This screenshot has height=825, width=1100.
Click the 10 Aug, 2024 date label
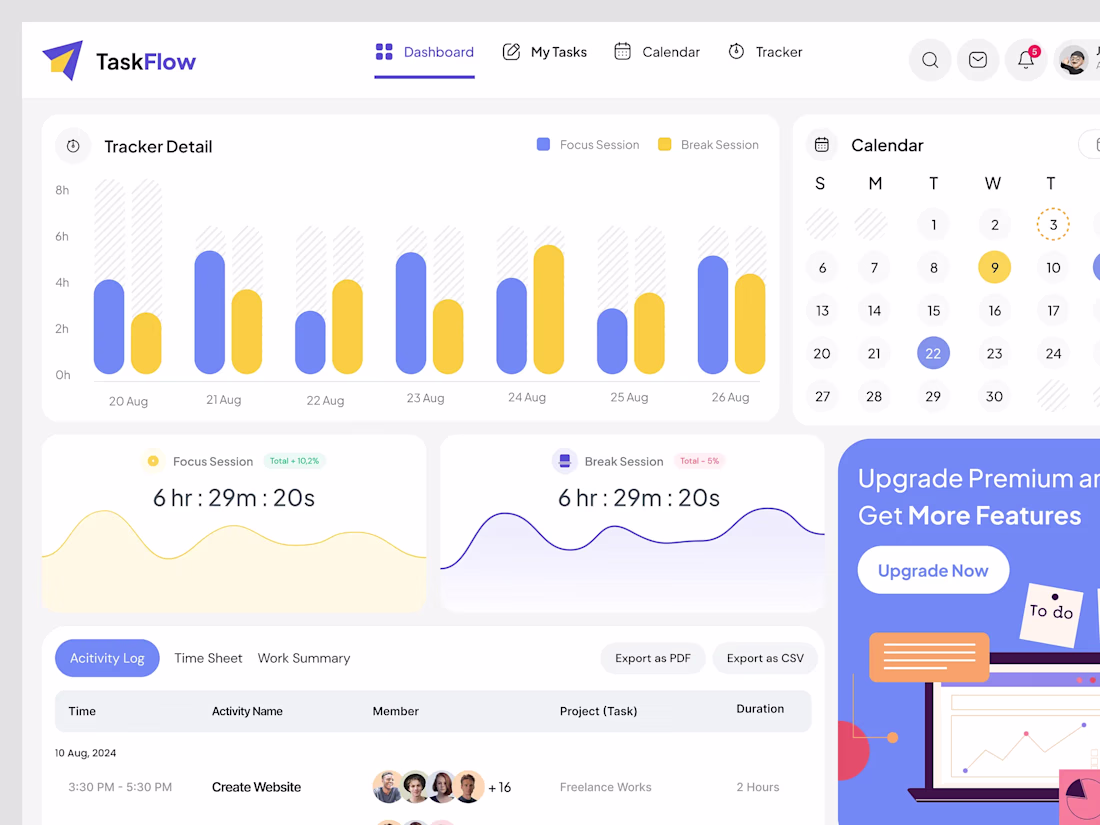click(x=86, y=753)
